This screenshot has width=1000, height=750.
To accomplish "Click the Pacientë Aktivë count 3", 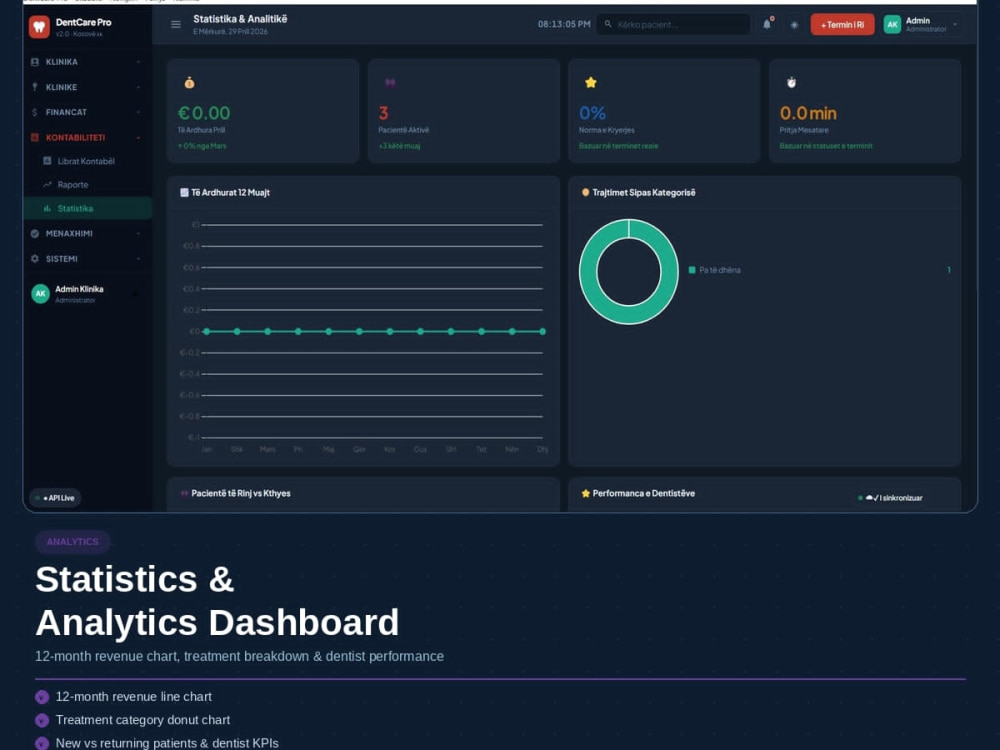I will [383, 113].
